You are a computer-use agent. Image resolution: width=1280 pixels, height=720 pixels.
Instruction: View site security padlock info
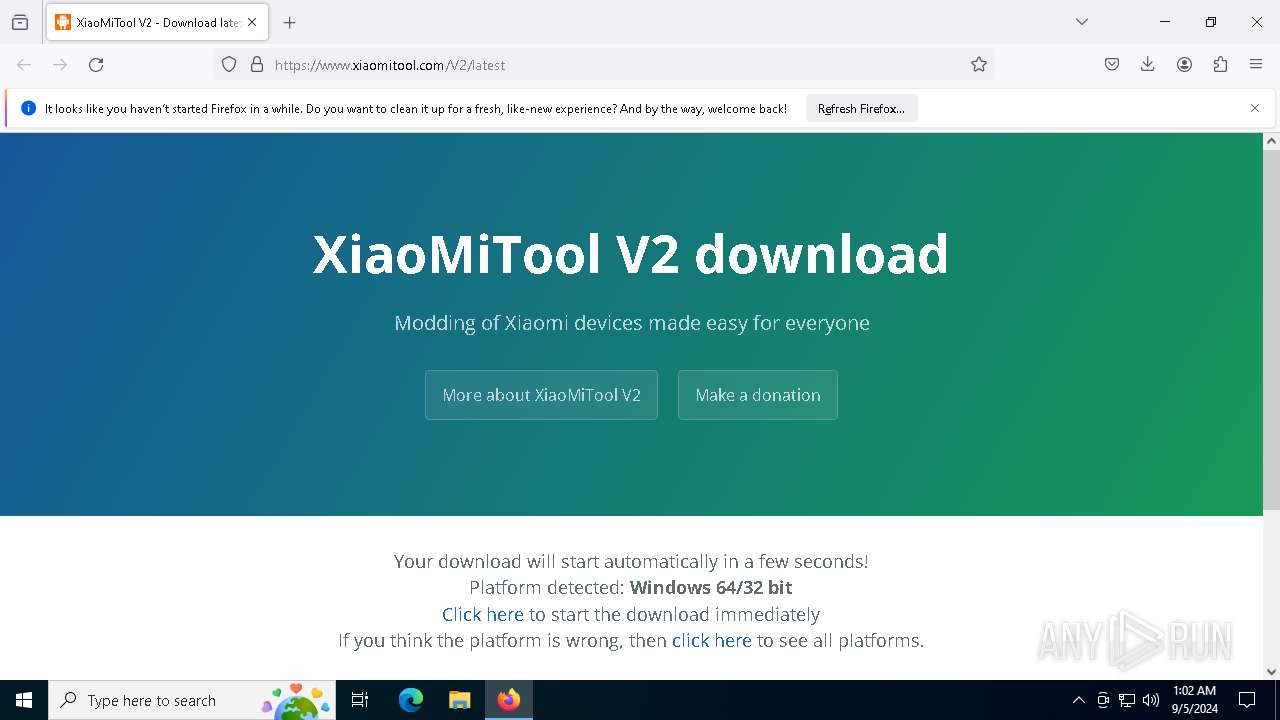pos(257,65)
